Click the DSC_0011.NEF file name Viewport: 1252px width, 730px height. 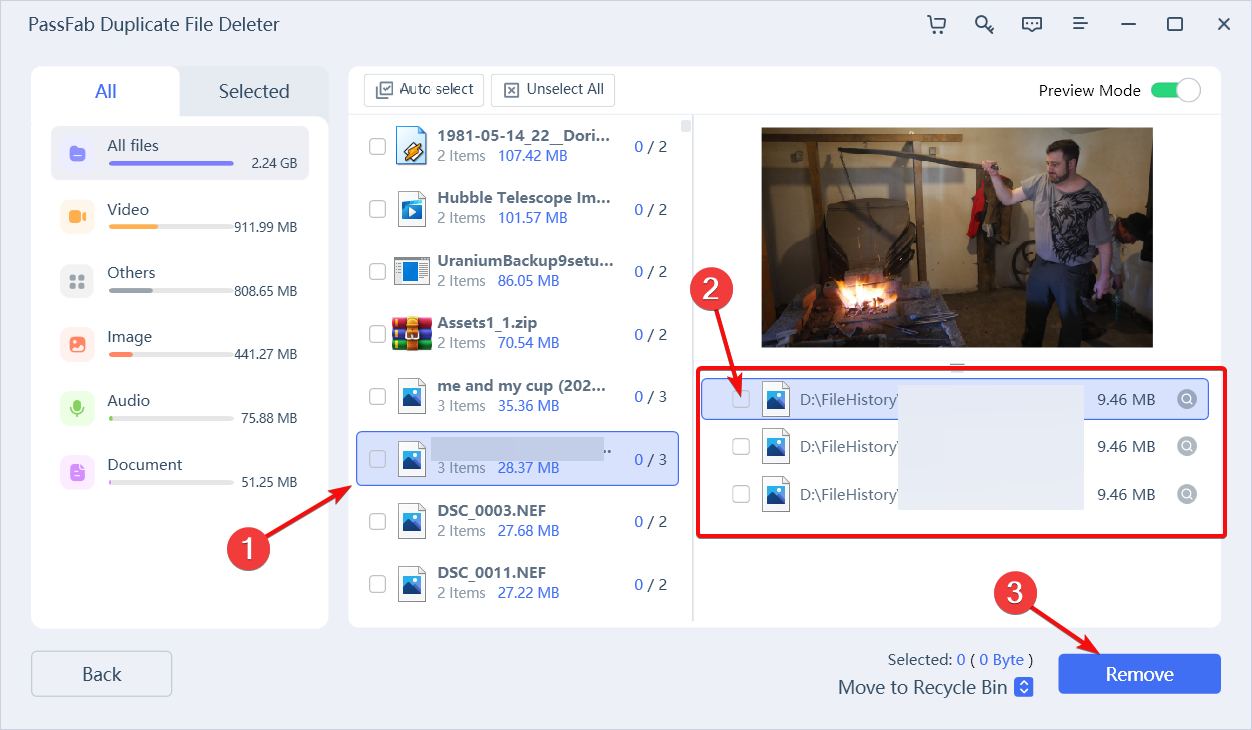click(491, 573)
